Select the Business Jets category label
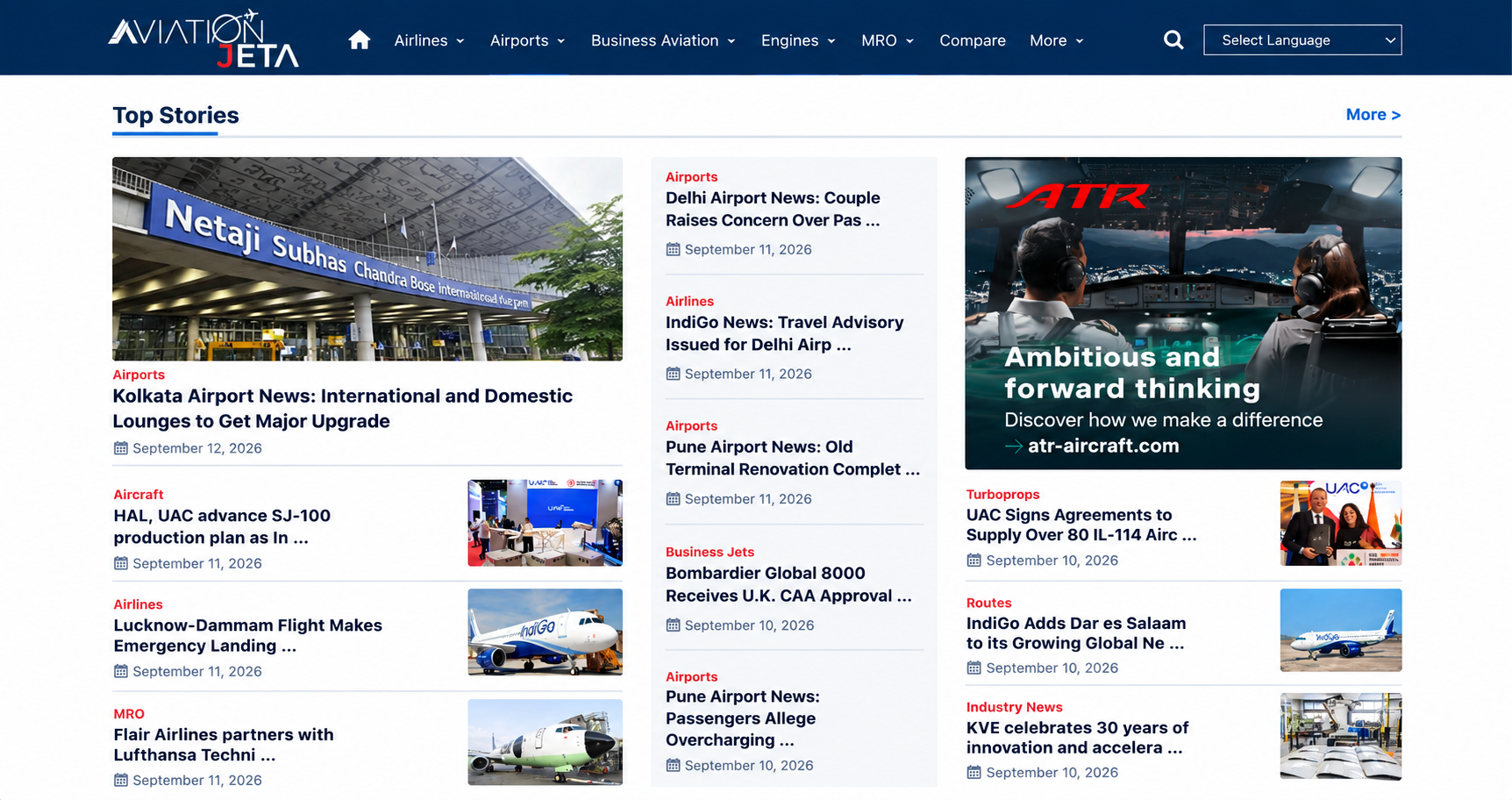 (710, 552)
